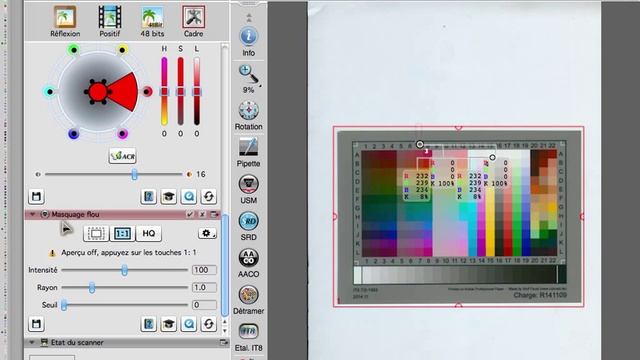Open help question mark in color panel
Viewport: 640px width, 360px height.
(x=149, y=196)
